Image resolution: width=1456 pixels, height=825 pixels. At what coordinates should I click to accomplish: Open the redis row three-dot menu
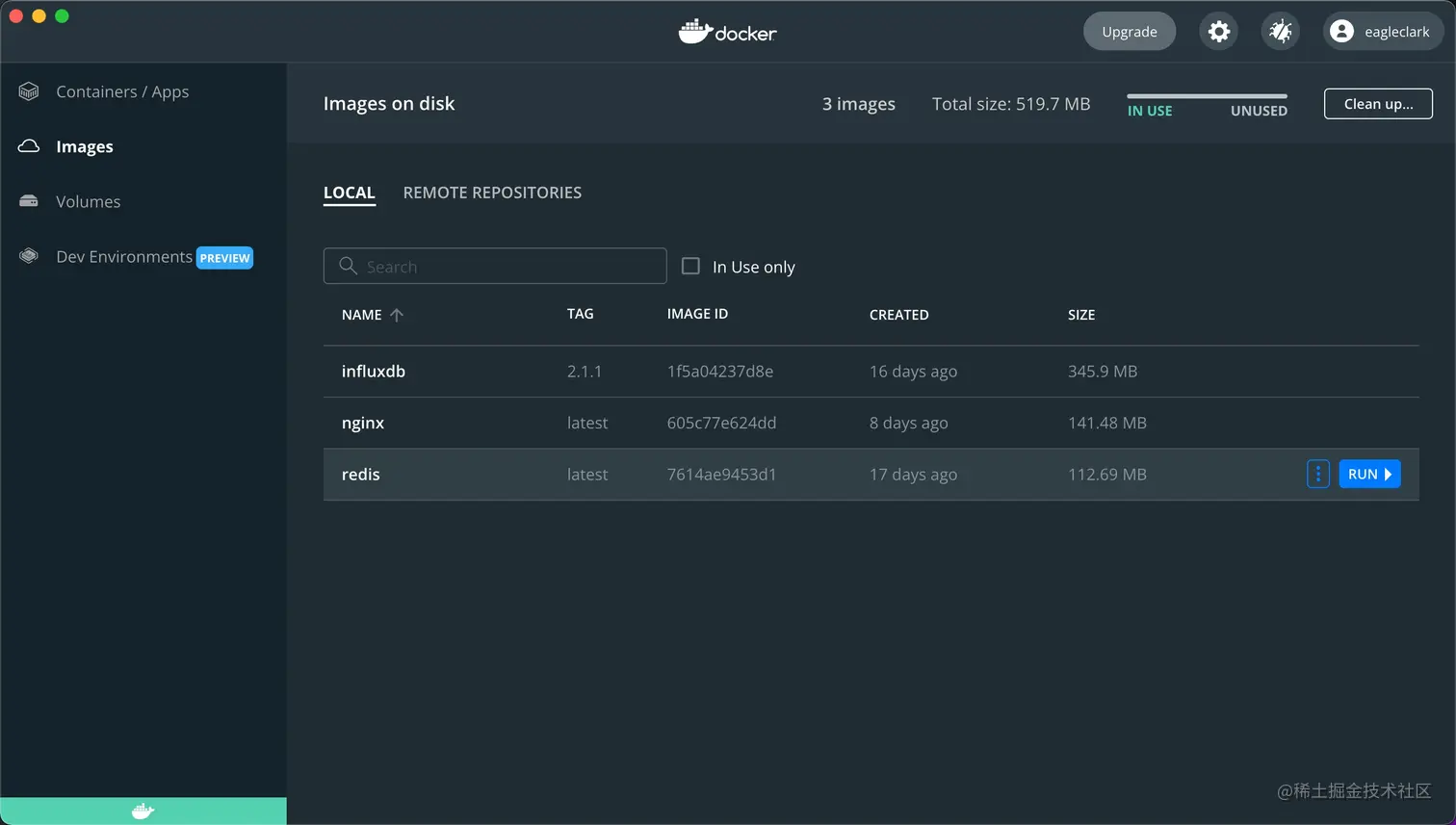(x=1318, y=474)
